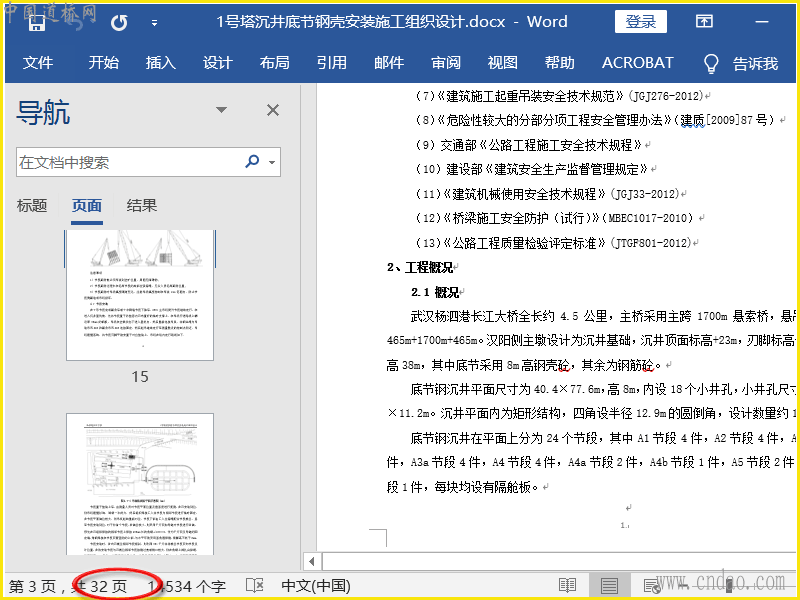Click the proofing errors icon in status bar

[x=254, y=585]
